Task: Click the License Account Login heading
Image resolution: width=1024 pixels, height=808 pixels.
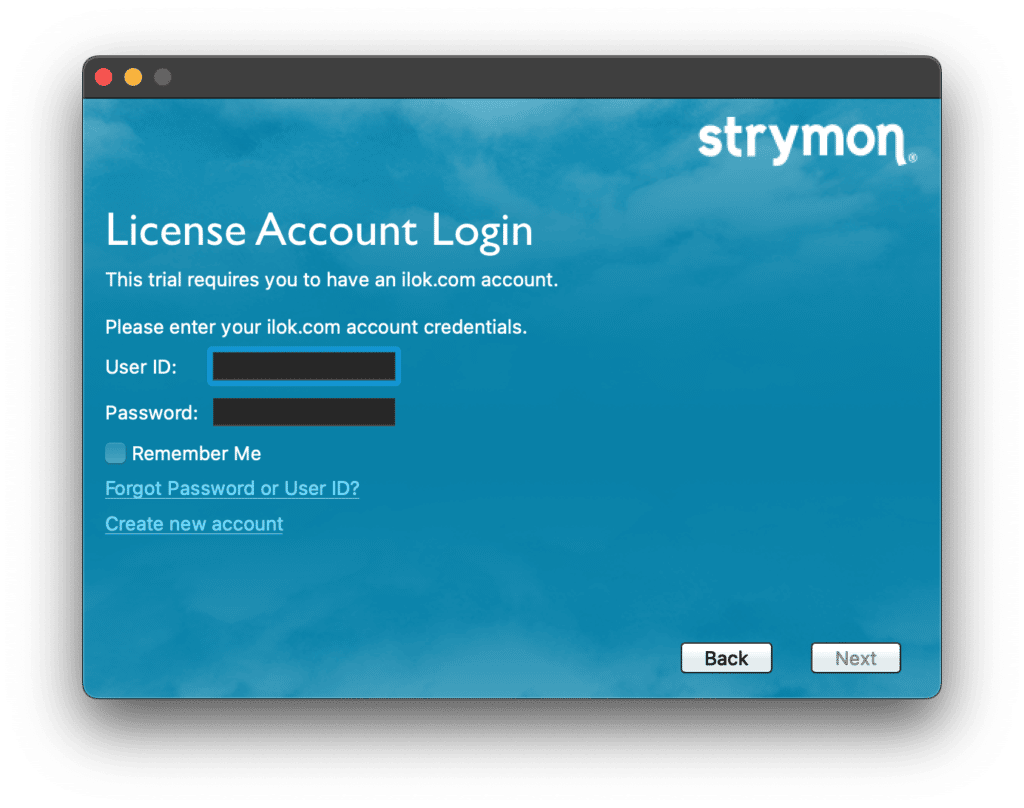Action: (x=319, y=230)
